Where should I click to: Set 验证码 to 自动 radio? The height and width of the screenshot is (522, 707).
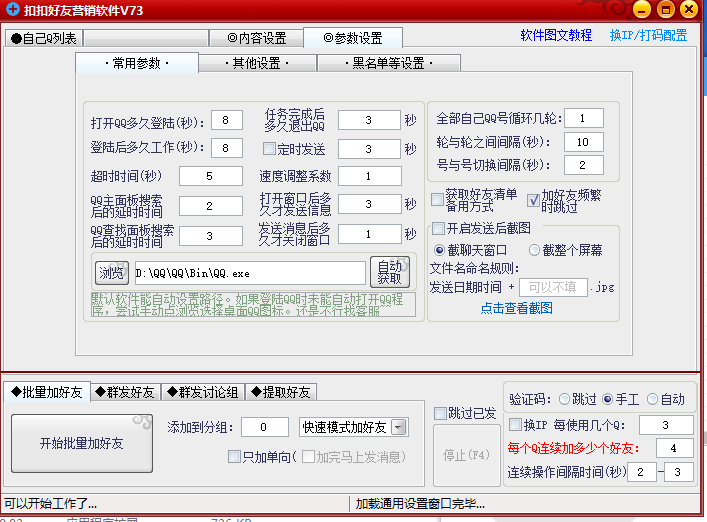click(652, 399)
